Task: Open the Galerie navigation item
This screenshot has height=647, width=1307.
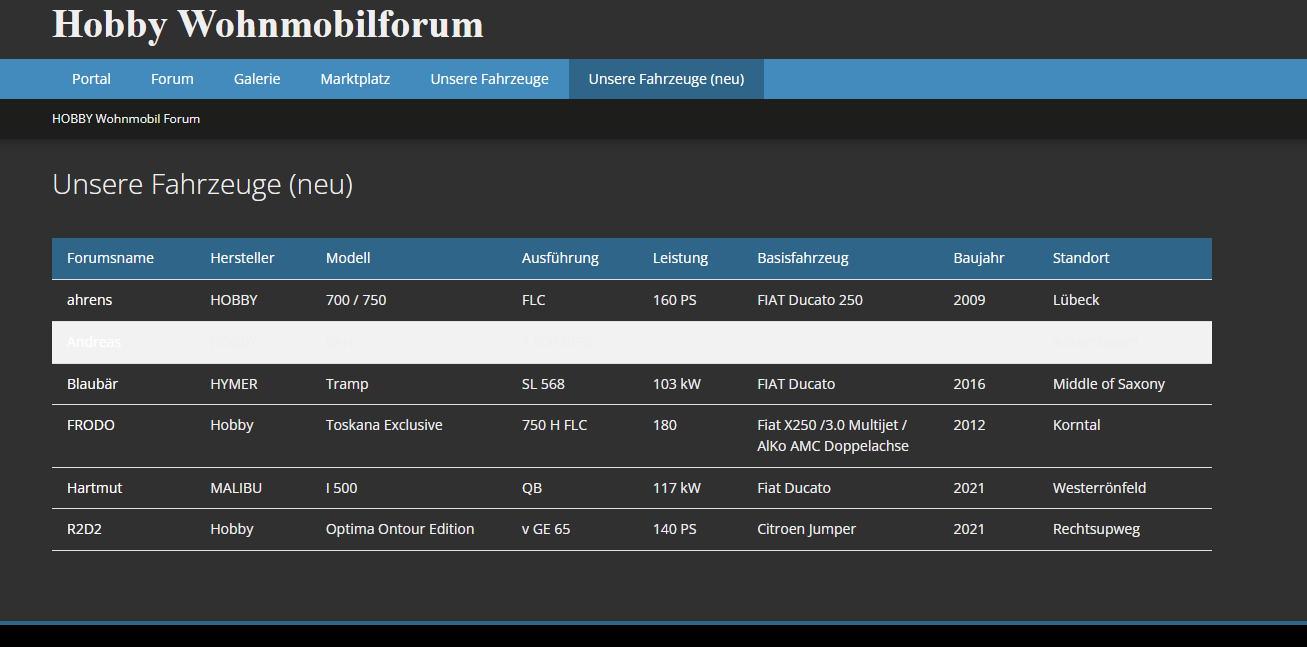Action: pyautogui.click(x=257, y=79)
